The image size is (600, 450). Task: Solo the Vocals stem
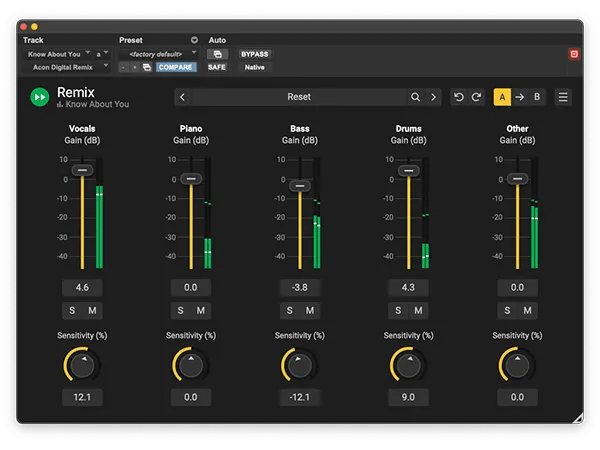tap(72, 310)
